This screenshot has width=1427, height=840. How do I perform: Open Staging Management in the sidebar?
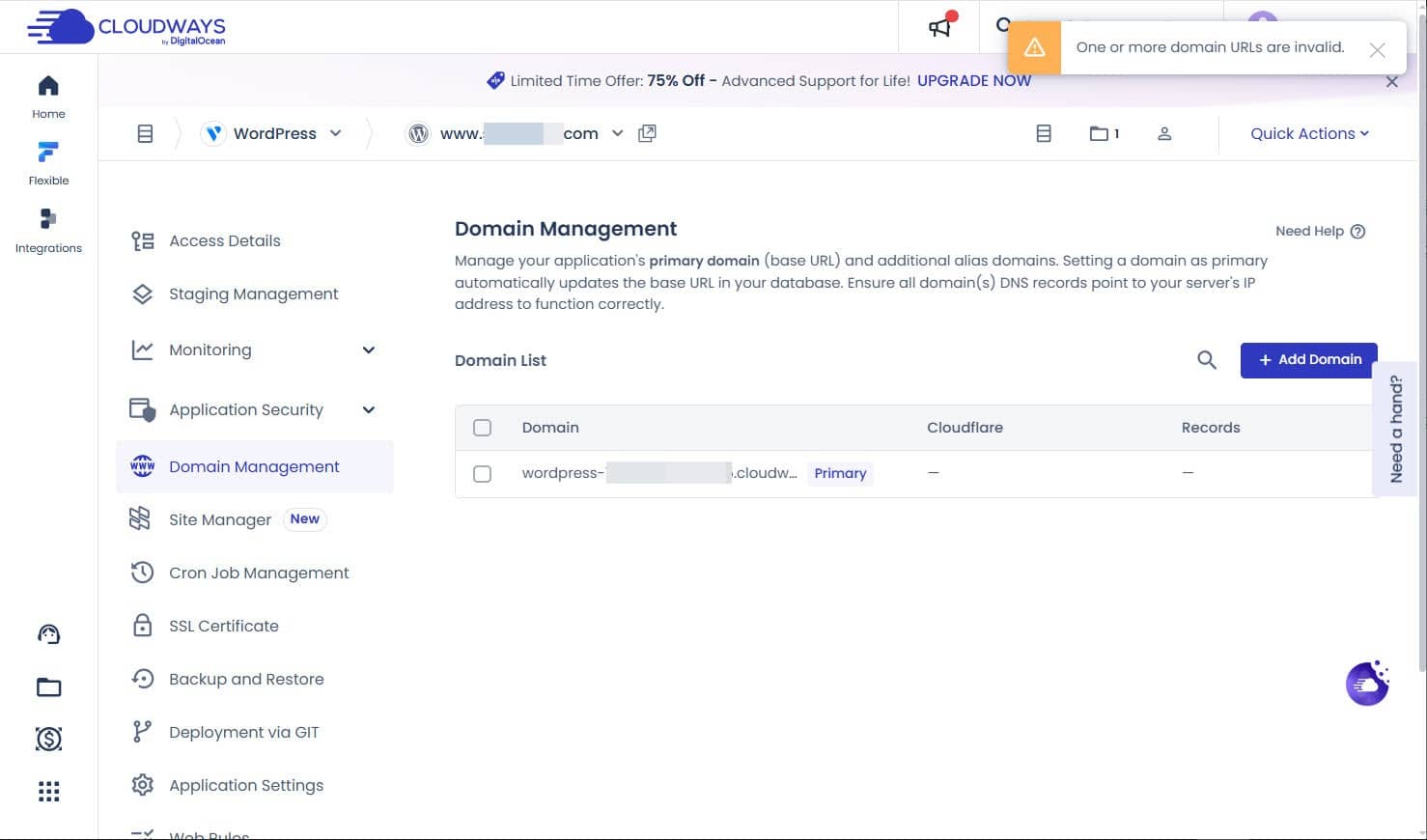pos(255,294)
